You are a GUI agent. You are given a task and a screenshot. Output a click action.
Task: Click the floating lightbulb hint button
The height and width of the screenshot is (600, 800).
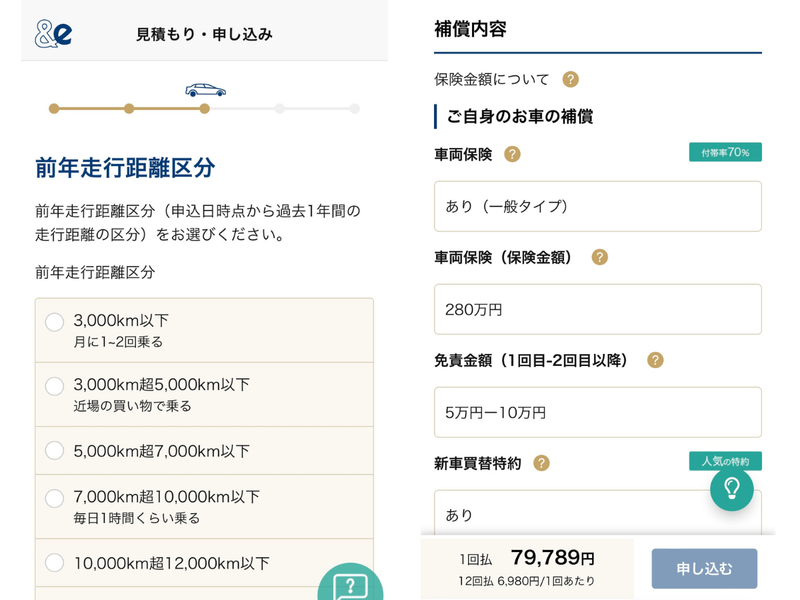tap(732, 489)
